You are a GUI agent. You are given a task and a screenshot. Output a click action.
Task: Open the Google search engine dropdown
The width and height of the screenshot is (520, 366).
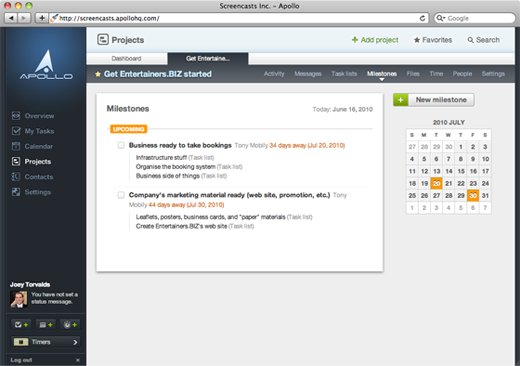(x=441, y=18)
